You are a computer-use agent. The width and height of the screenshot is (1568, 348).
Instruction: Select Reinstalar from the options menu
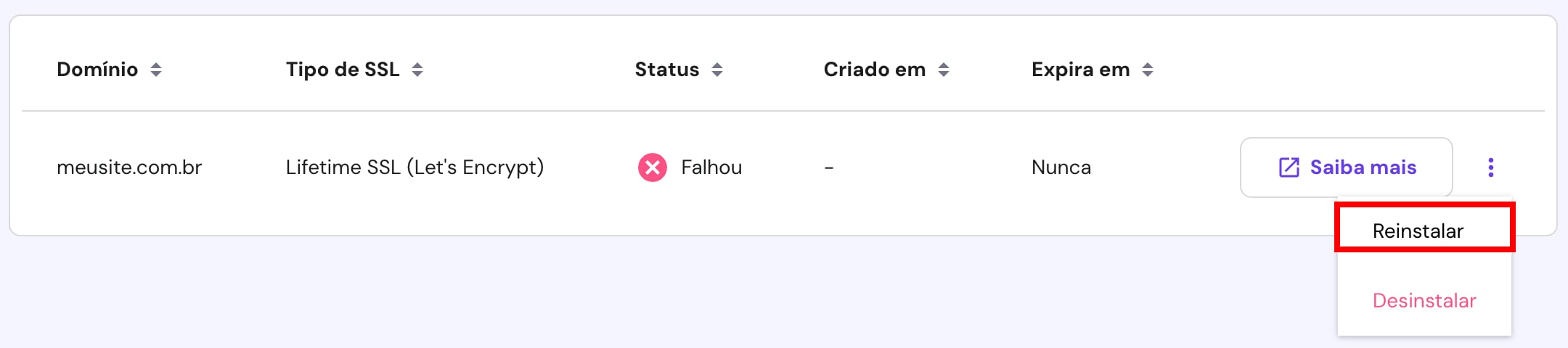pyautogui.click(x=1418, y=231)
